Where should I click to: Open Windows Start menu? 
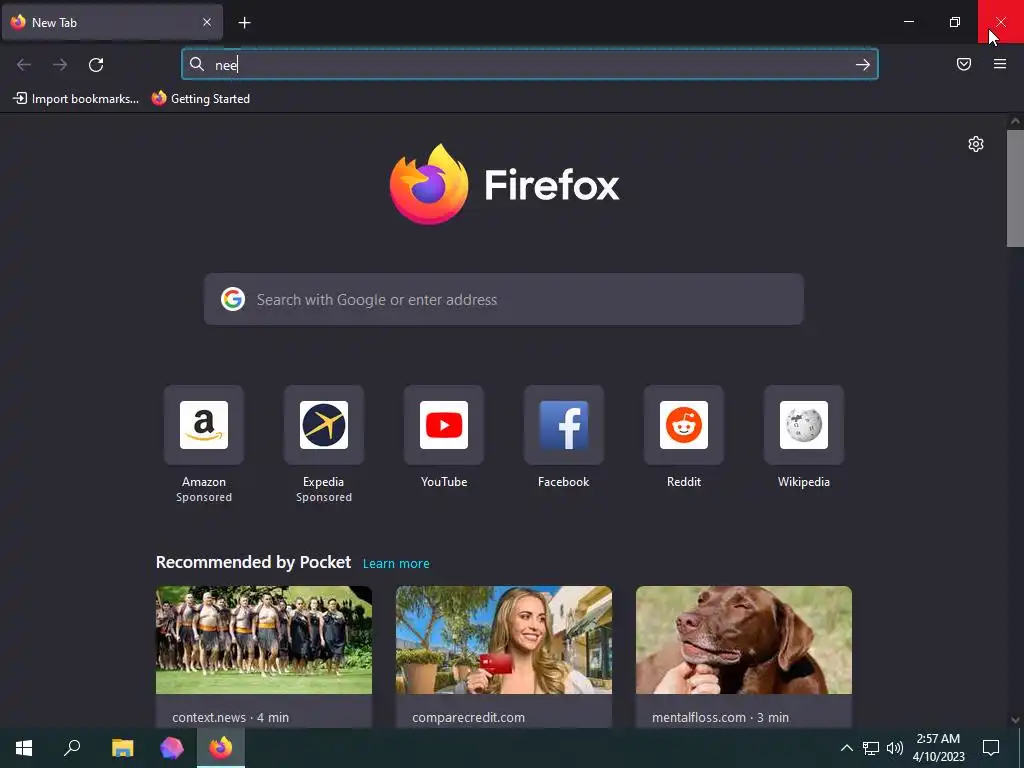[24, 748]
